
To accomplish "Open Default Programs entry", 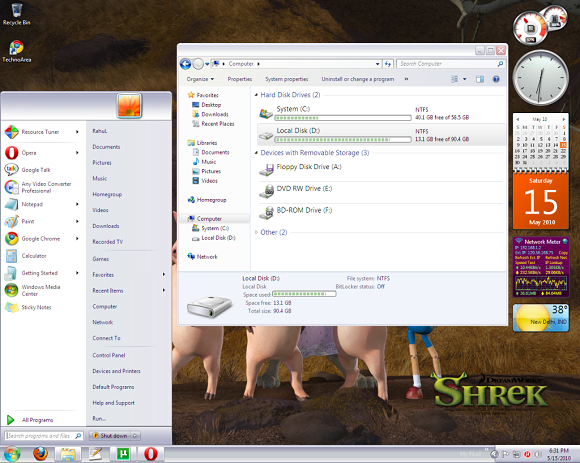I will (113, 387).
